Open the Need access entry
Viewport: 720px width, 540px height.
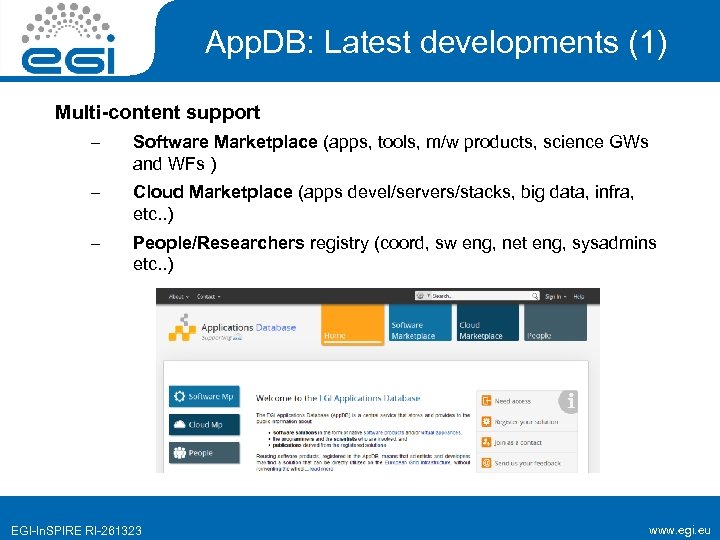512,401
